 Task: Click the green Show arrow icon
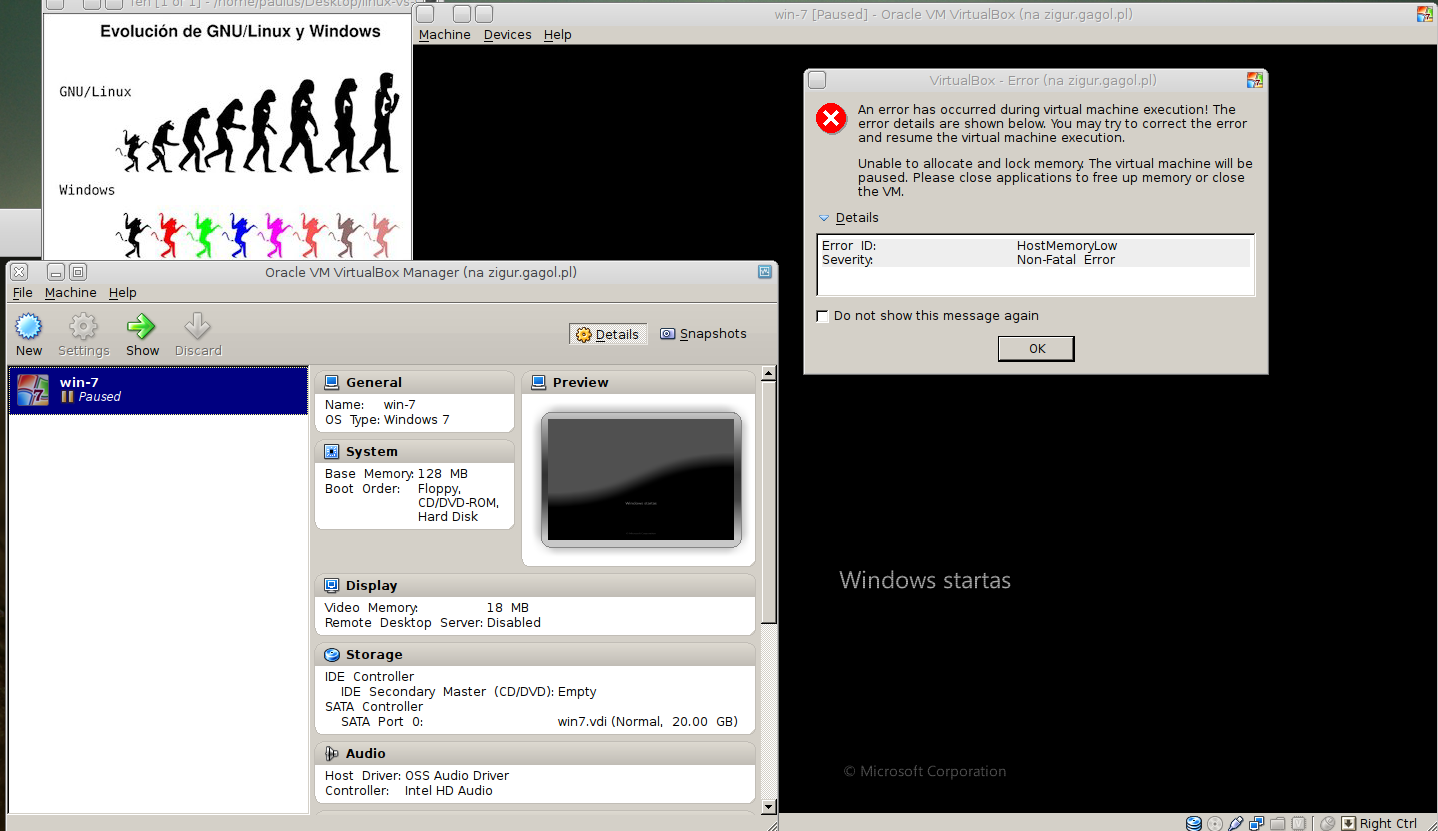point(142,327)
